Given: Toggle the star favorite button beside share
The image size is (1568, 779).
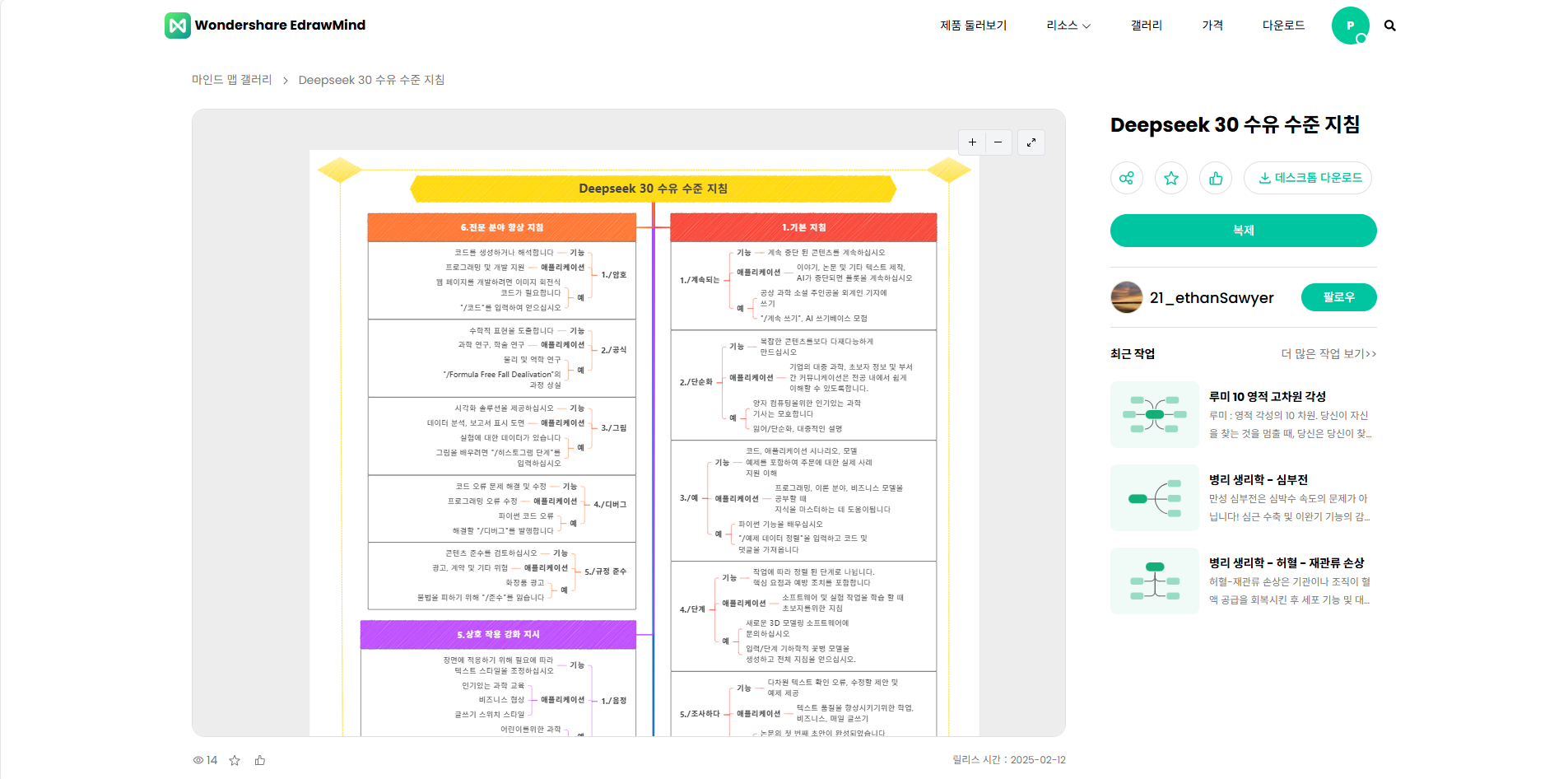Looking at the screenshot, I should click(x=1171, y=178).
